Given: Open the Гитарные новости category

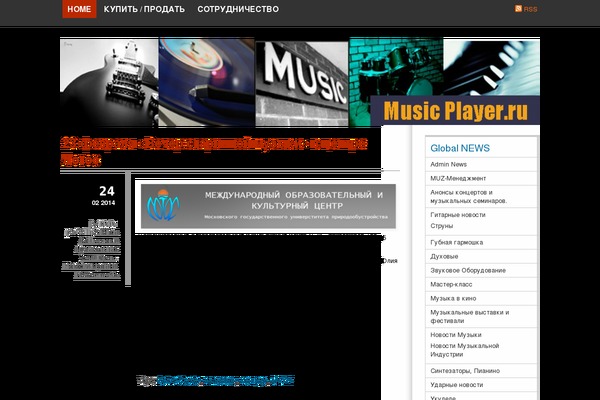Looking at the screenshot, I should point(458,215).
